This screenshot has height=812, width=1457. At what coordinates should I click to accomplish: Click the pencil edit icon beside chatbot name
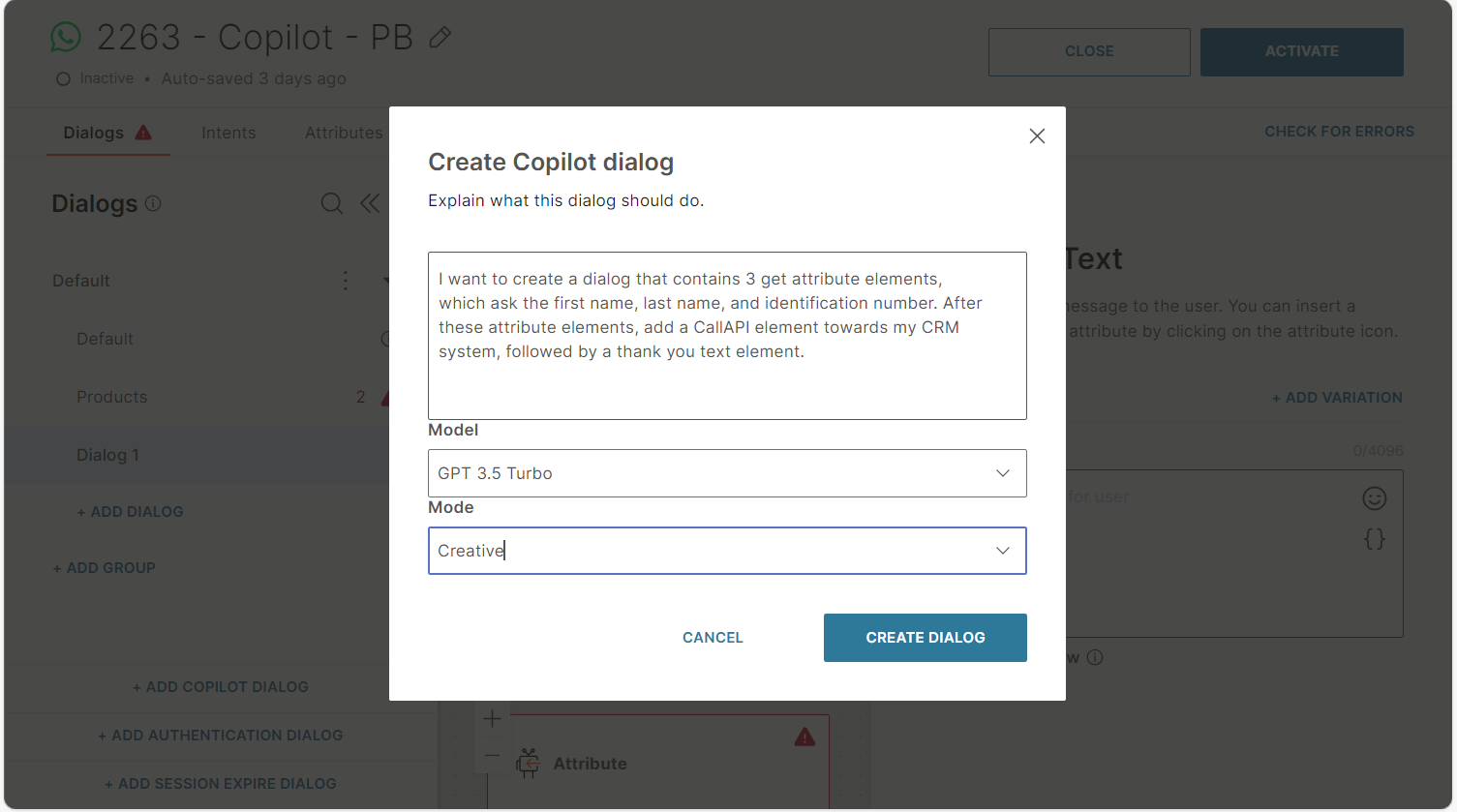click(x=440, y=38)
